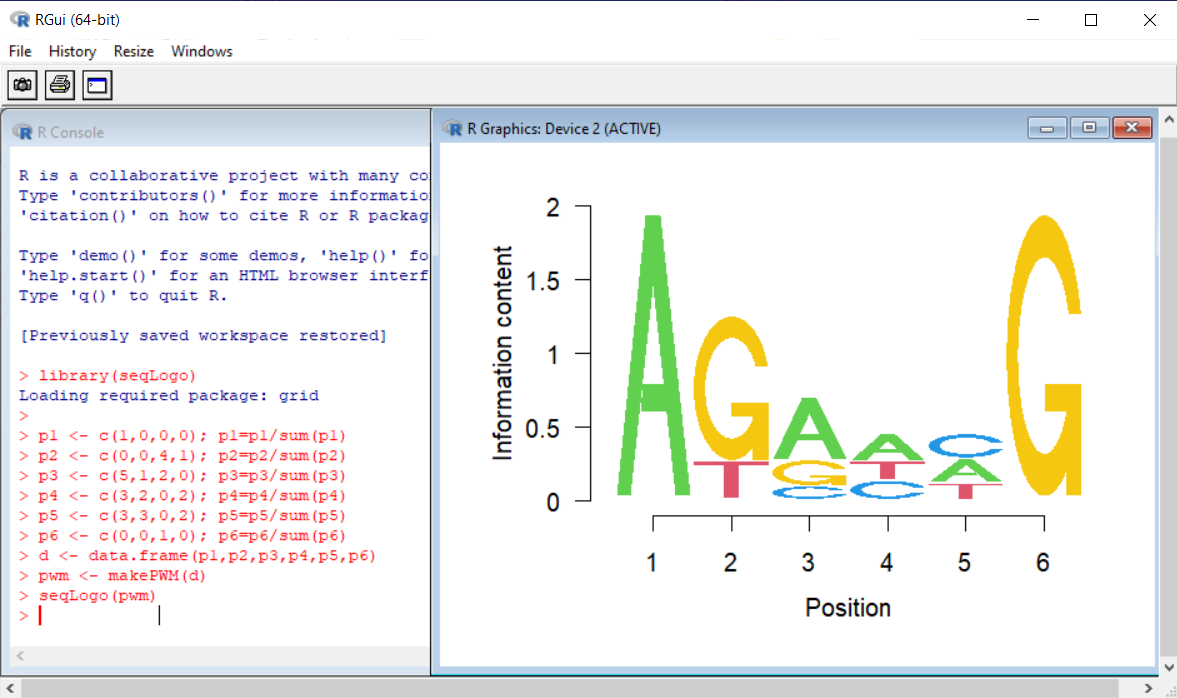
Task: Click the camera icon to copy plot as metafile
Action: click(x=23, y=86)
